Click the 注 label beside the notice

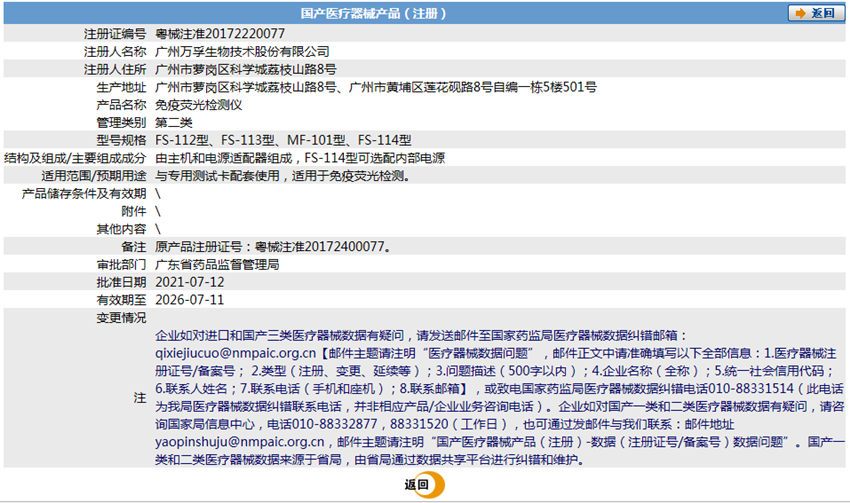click(140, 398)
